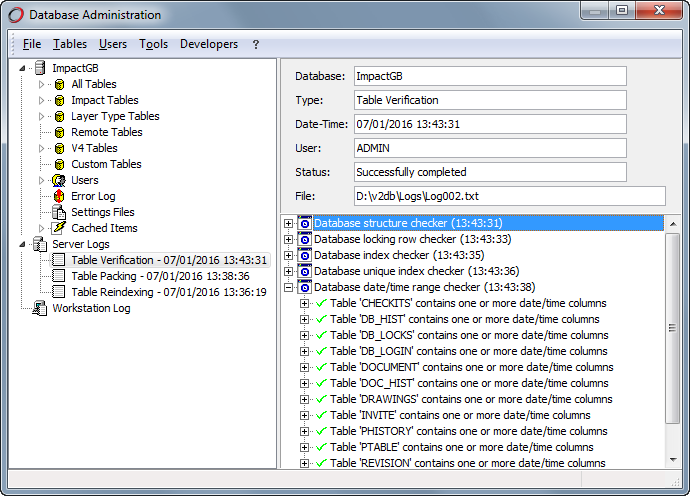Click the Database unique index checker icon
This screenshot has height=496, width=690.
305,271
